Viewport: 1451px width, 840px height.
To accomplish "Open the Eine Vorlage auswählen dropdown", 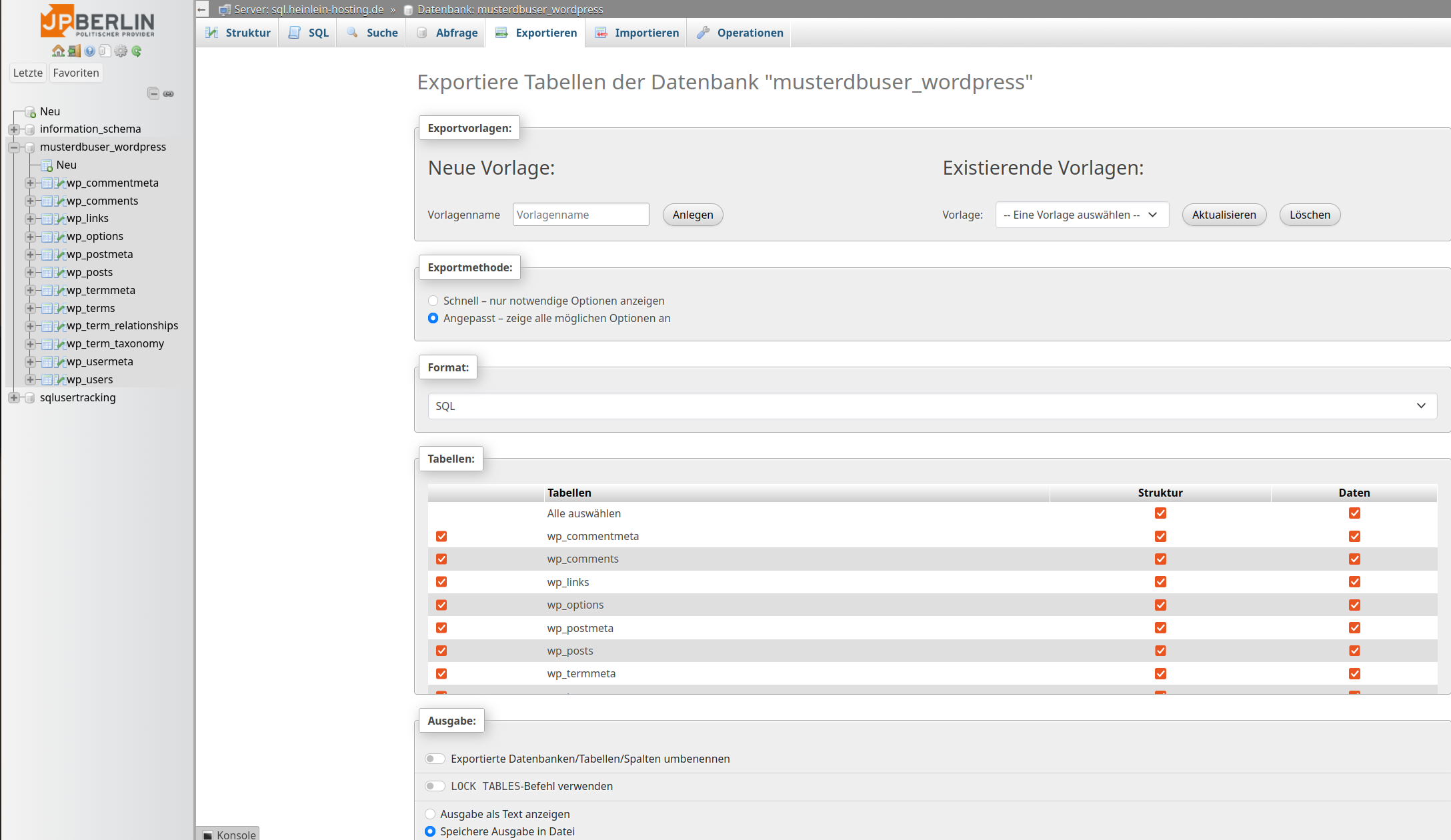I will pyautogui.click(x=1082, y=215).
